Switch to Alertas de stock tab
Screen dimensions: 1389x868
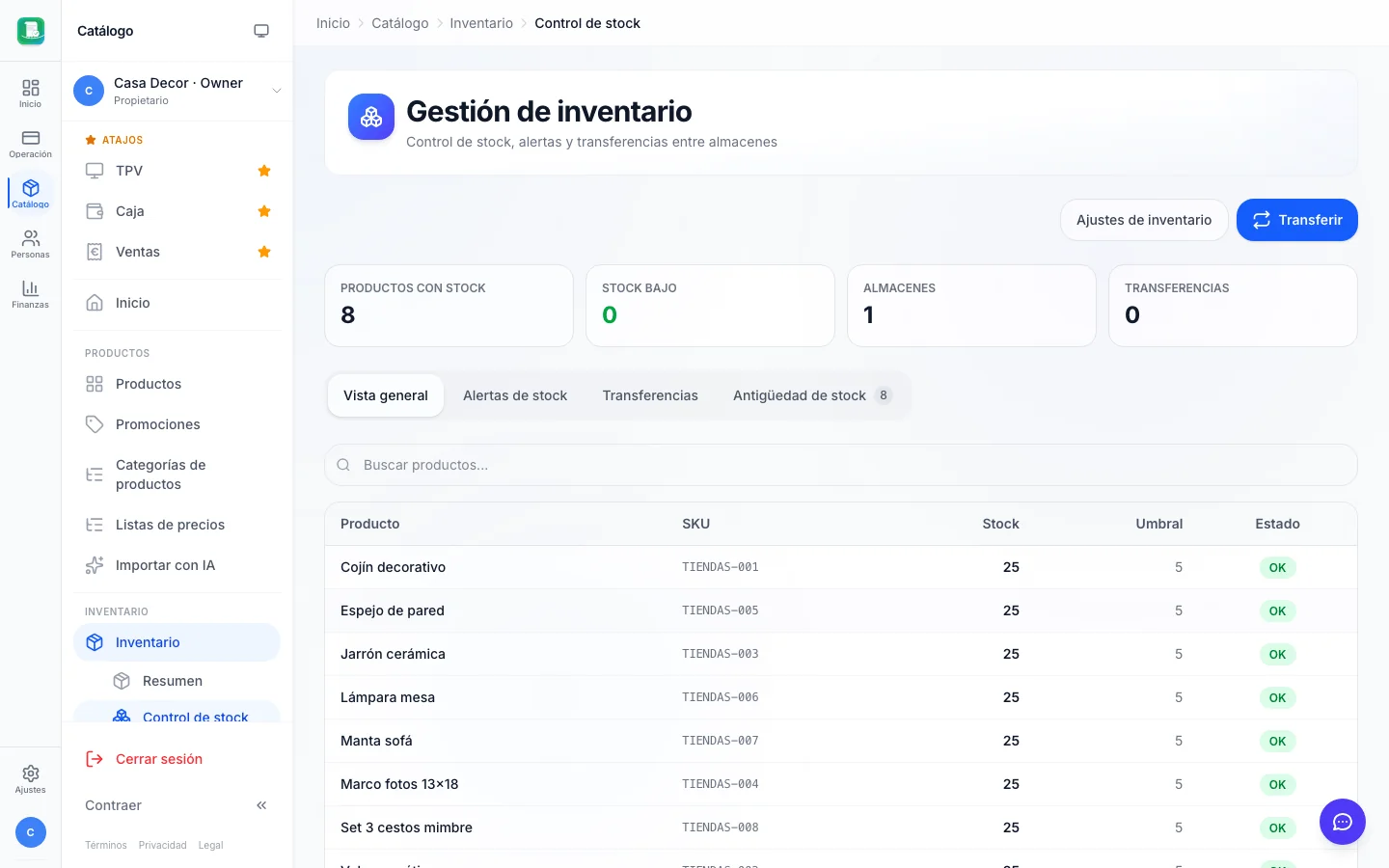pos(515,395)
